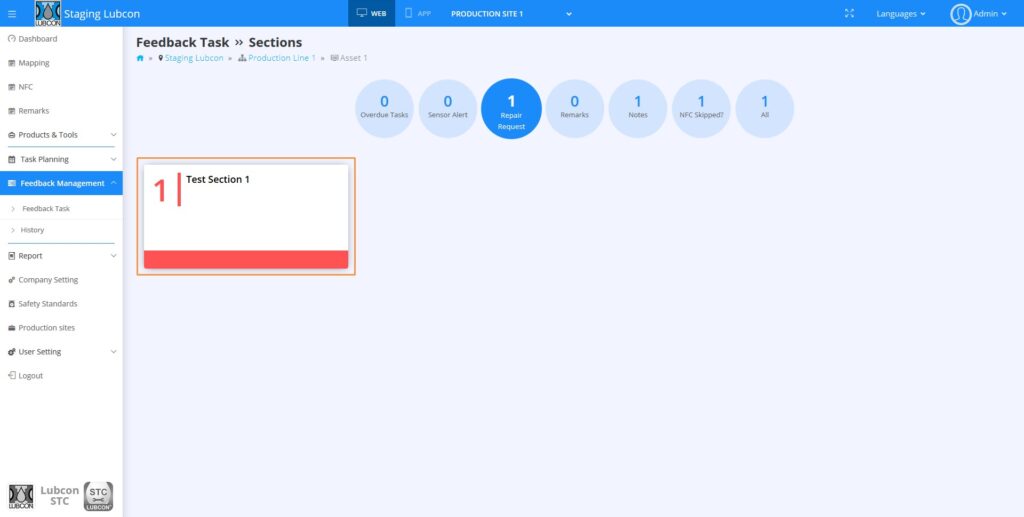
Task: Select the Feedback Task submenu item
Action: [x=46, y=209]
